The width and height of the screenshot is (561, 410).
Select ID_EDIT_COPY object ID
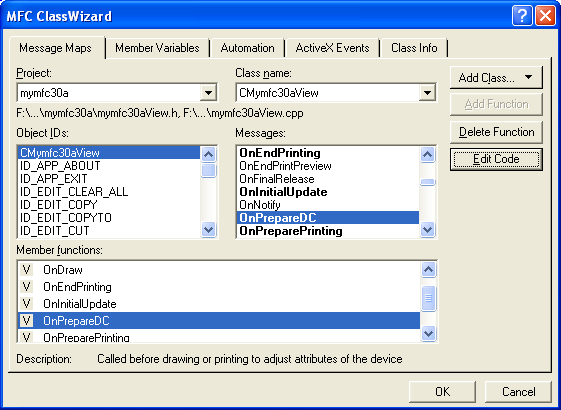click(109, 205)
